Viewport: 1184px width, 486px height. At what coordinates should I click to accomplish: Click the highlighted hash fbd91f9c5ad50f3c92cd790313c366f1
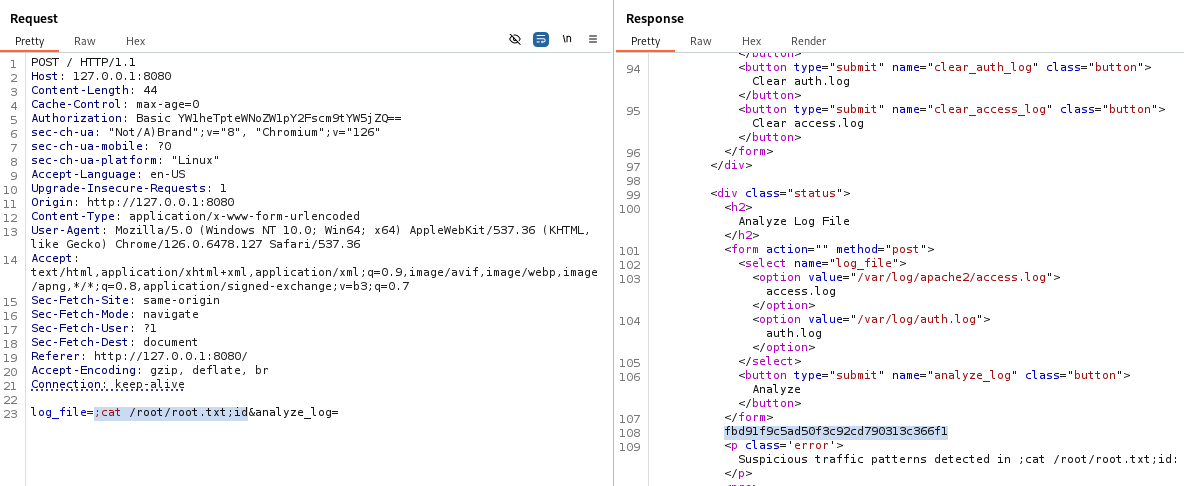[836, 432]
